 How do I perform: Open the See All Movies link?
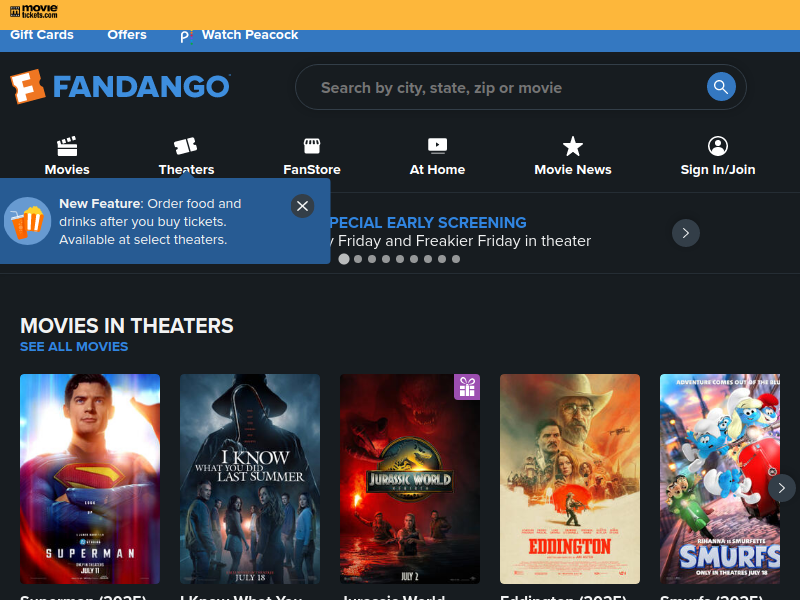click(74, 346)
